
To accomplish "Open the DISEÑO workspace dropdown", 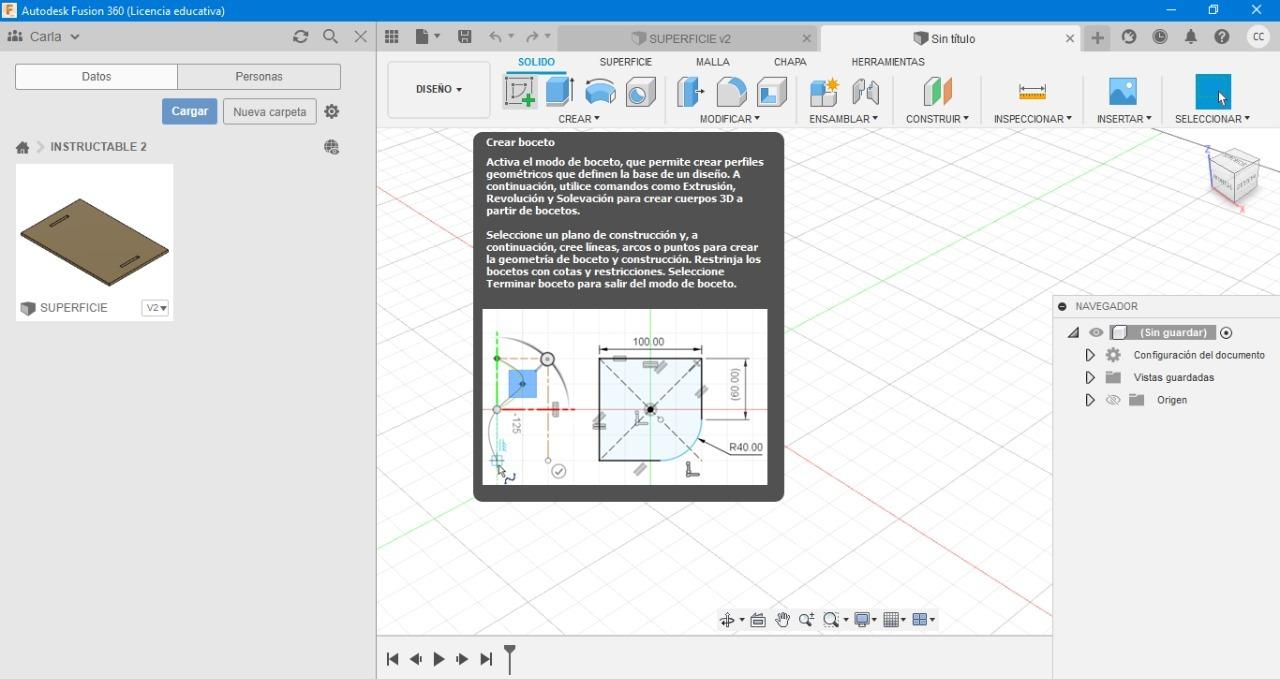I will coord(439,89).
